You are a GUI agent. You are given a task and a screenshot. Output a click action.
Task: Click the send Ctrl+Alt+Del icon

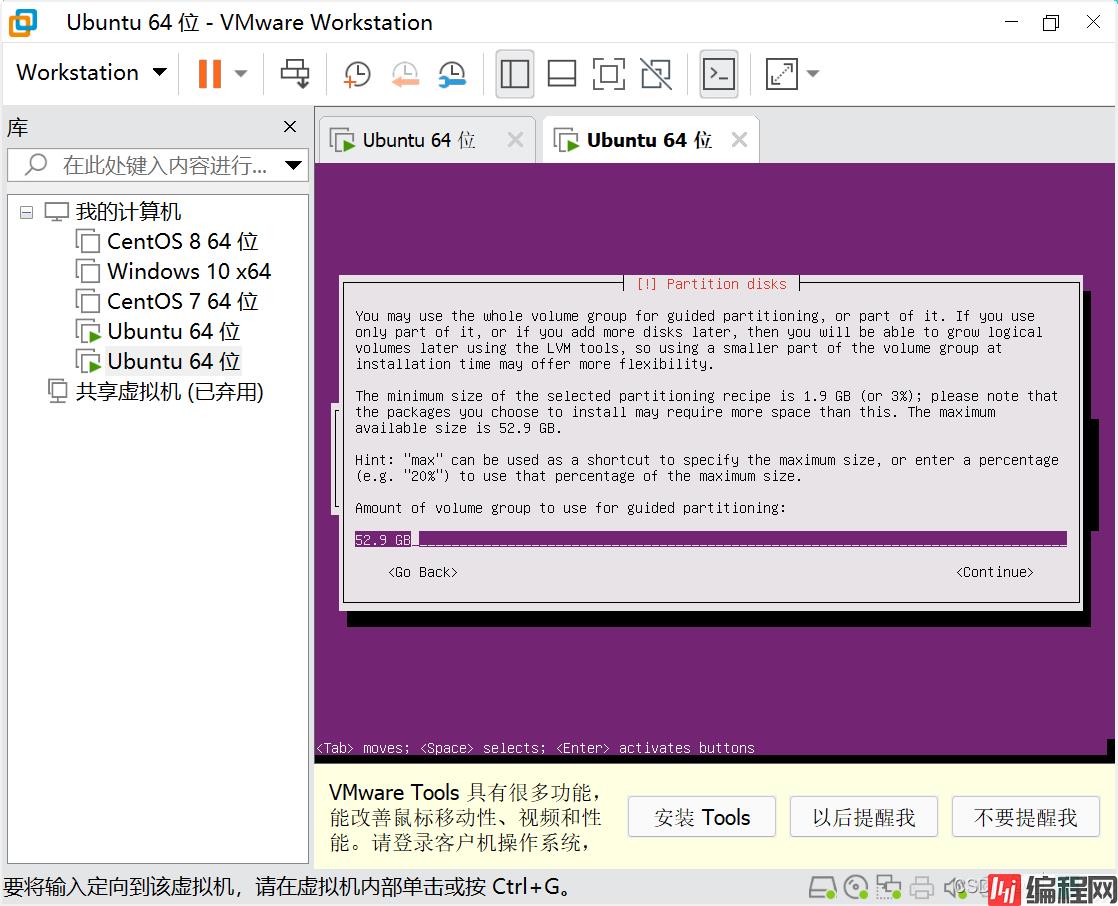point(295,73)
